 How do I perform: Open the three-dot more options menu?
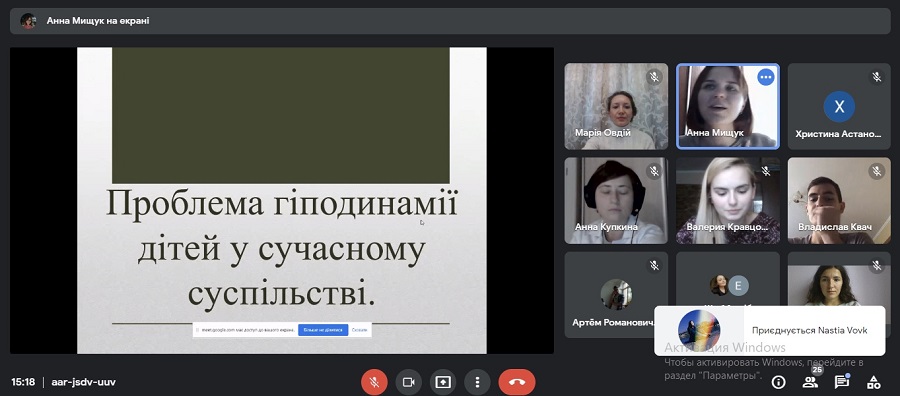477,382
